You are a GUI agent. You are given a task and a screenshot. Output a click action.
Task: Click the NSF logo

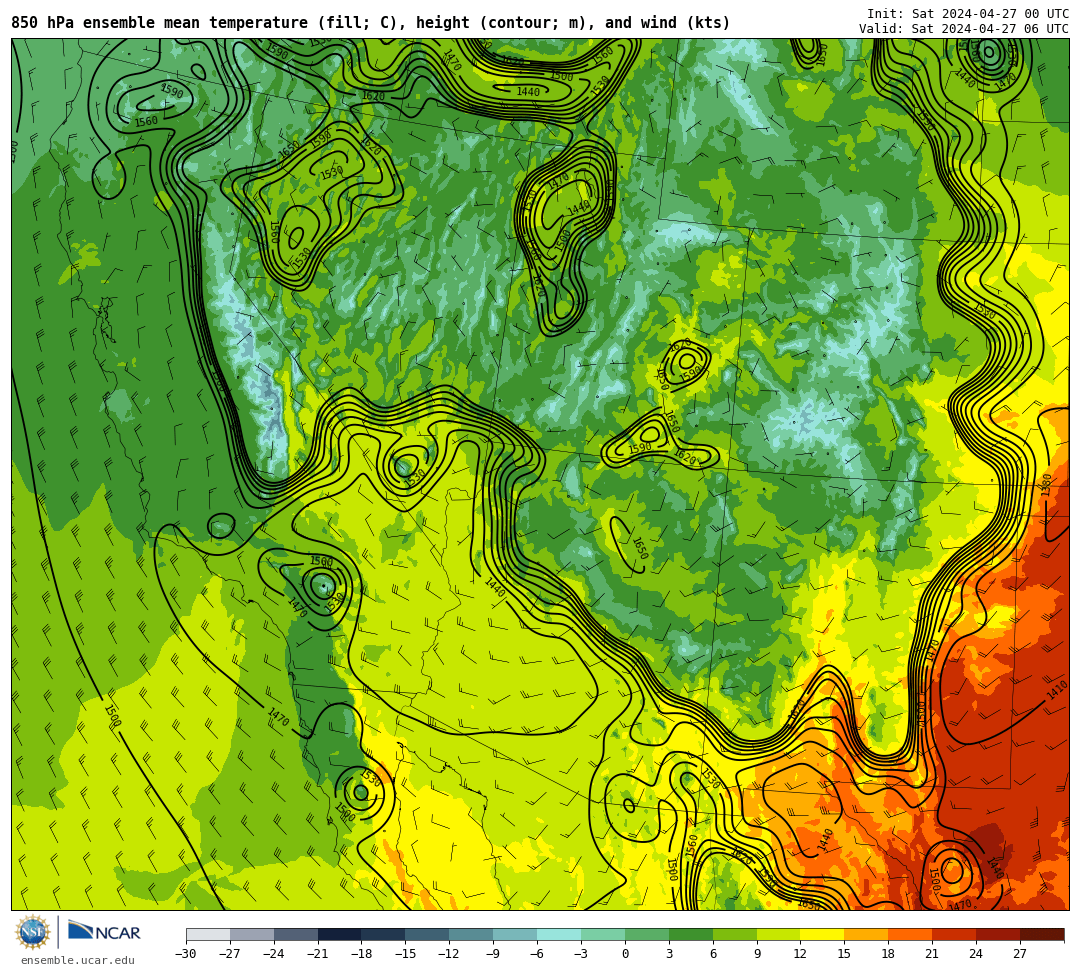click(x=32, y=933)
